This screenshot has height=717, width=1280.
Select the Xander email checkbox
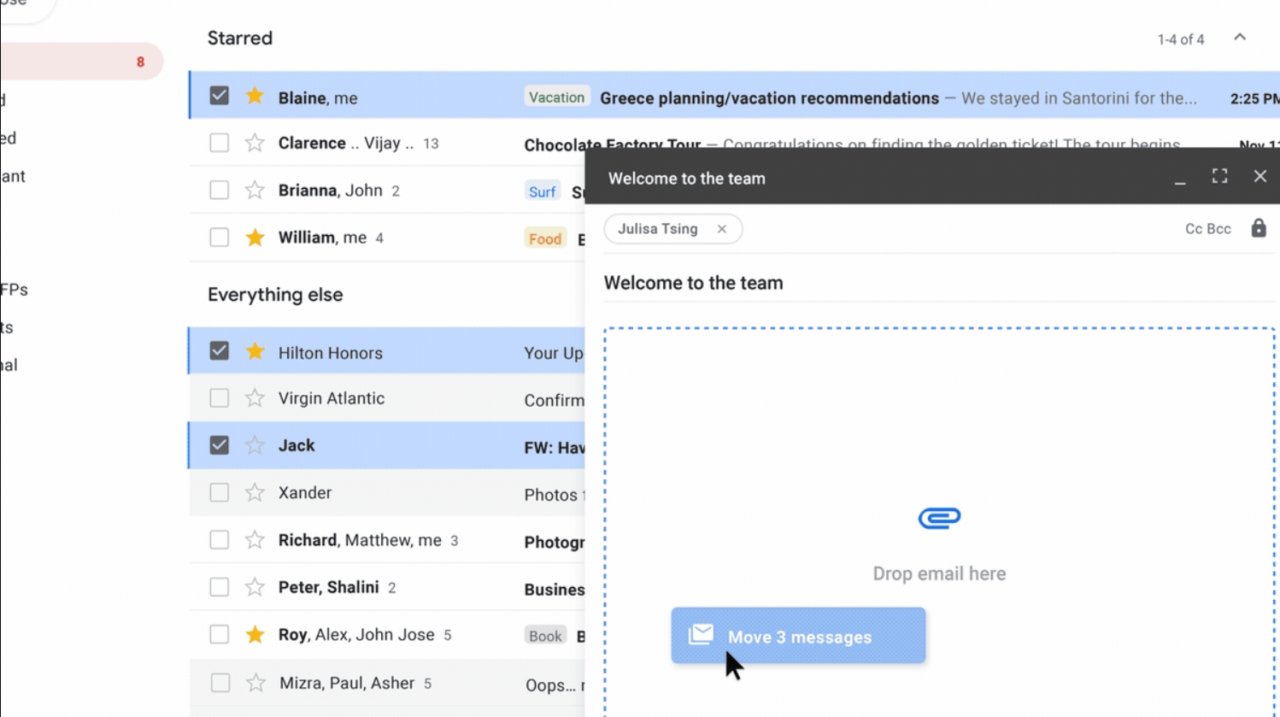[x=219, y=493]
